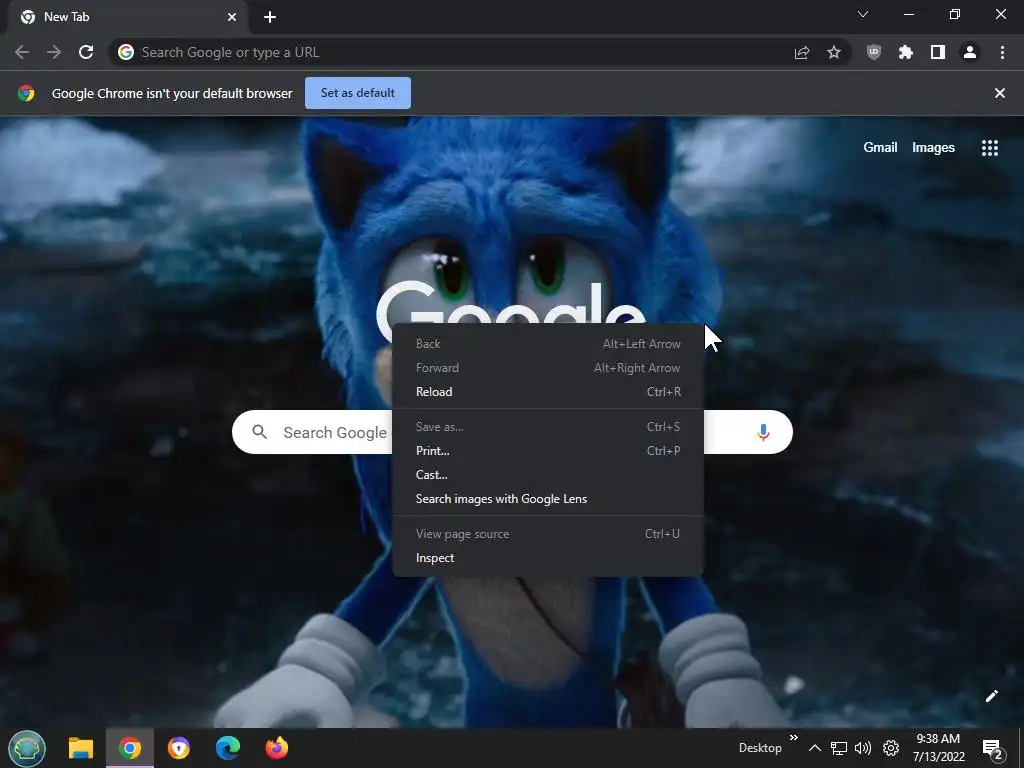Dismiss the default browser infobar
Screen dimensions: 1024x768
pyautogui.click(x=1000, y=93)
